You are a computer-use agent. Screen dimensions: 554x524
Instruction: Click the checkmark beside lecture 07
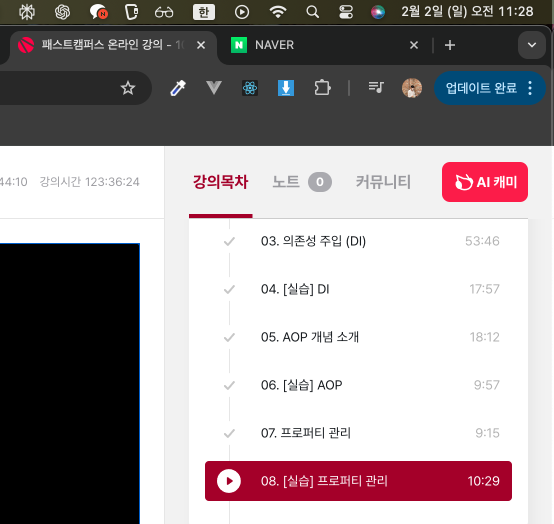click(x=229, y=433)
